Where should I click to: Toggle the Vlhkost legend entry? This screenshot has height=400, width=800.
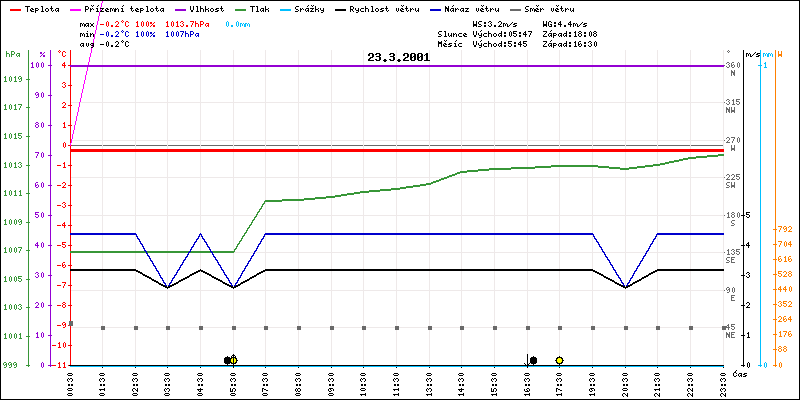[198, 9]
